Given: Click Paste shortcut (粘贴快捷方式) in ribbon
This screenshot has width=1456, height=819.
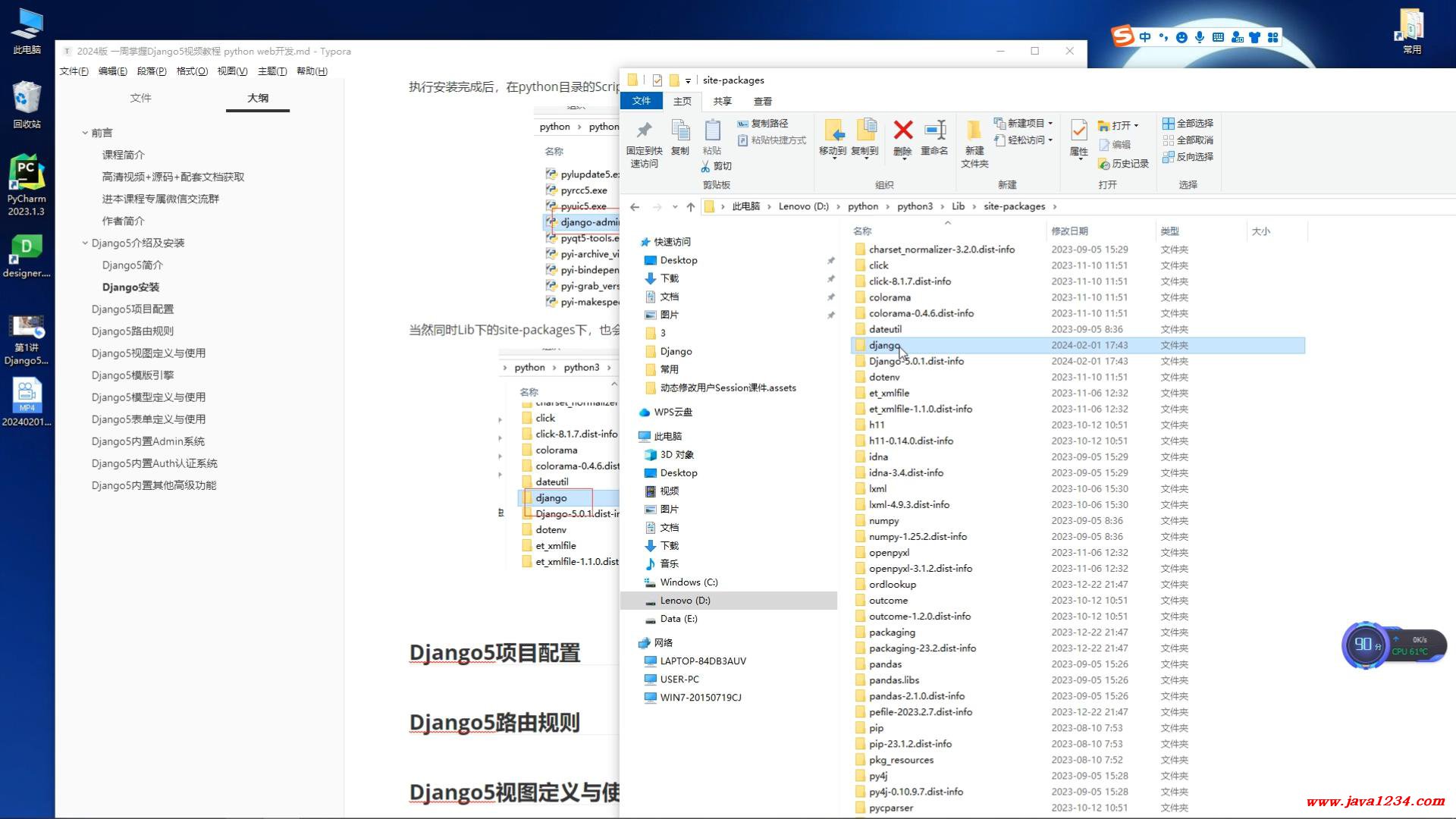Looking at the screenshot, I should tap(771, 140).
